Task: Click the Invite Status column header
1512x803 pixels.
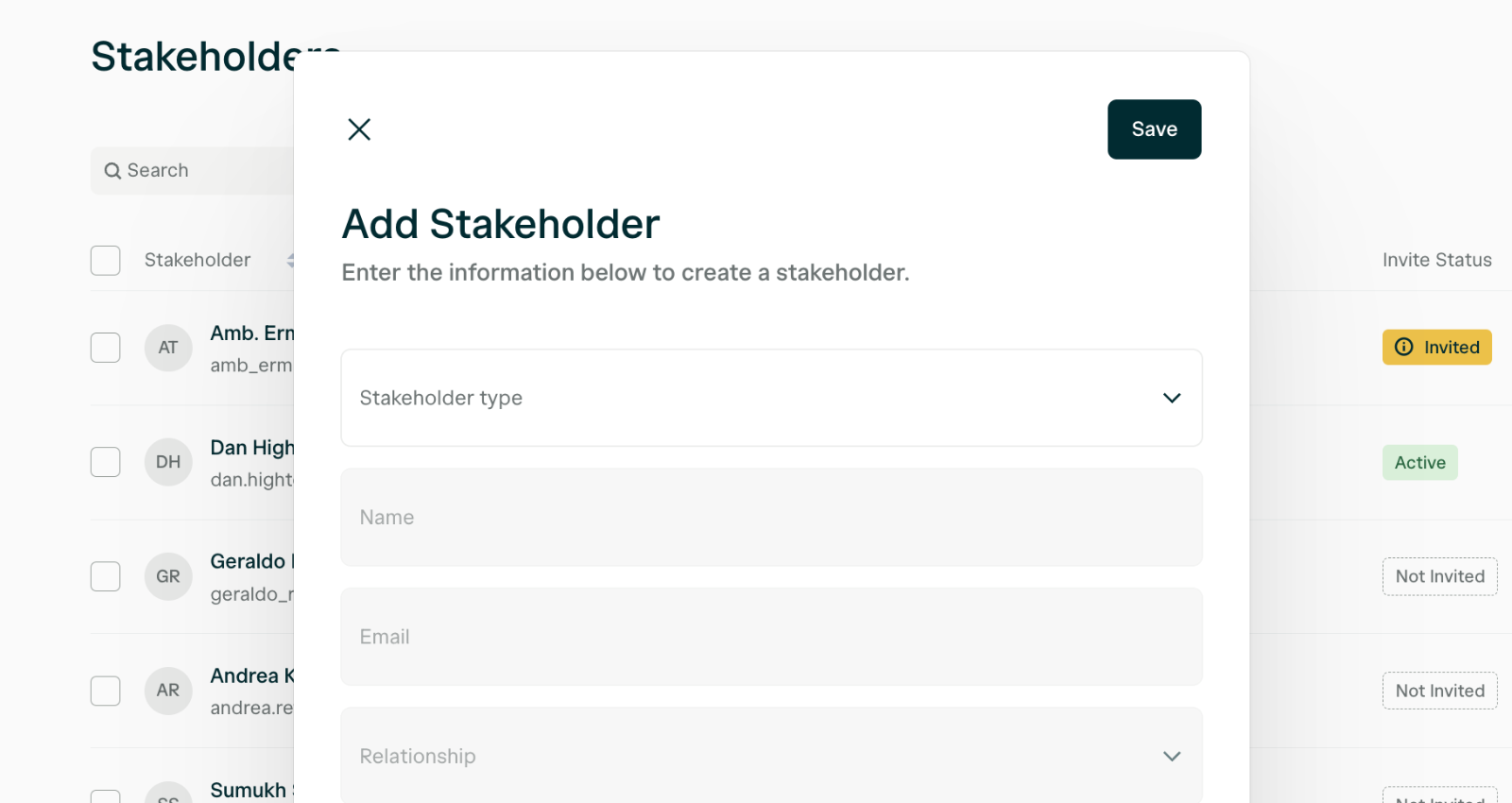Action: tap(1436, 260)
